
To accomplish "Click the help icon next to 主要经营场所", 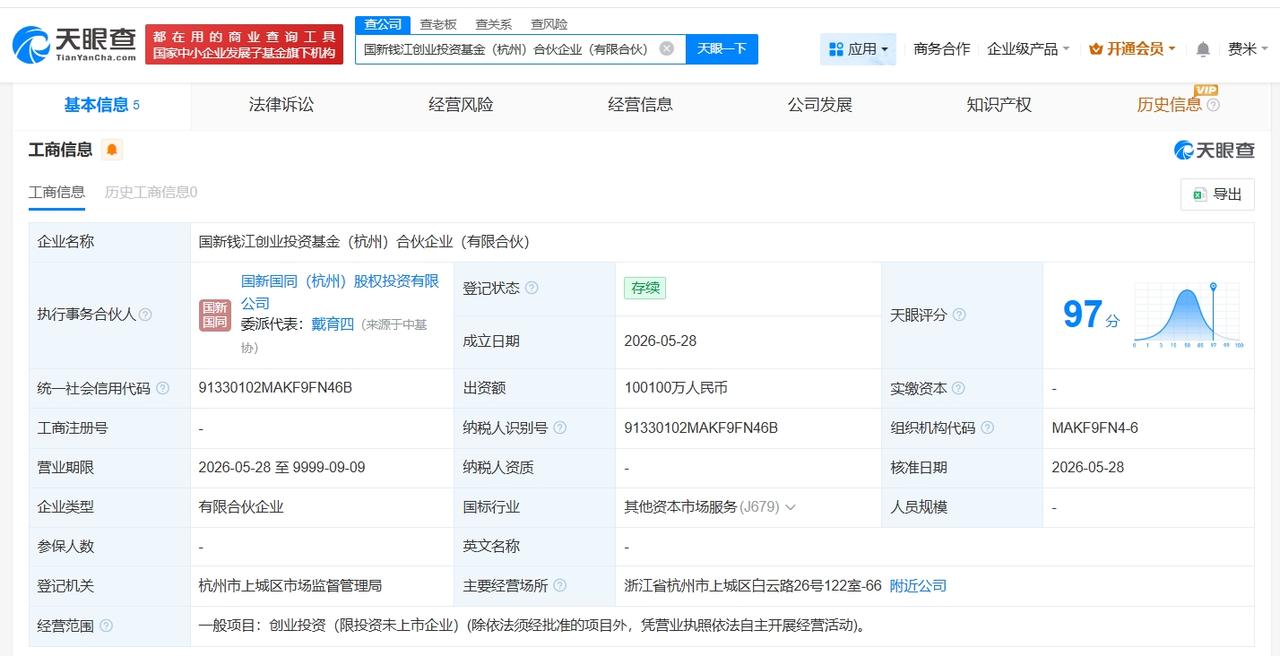I will tap(560, 586).
